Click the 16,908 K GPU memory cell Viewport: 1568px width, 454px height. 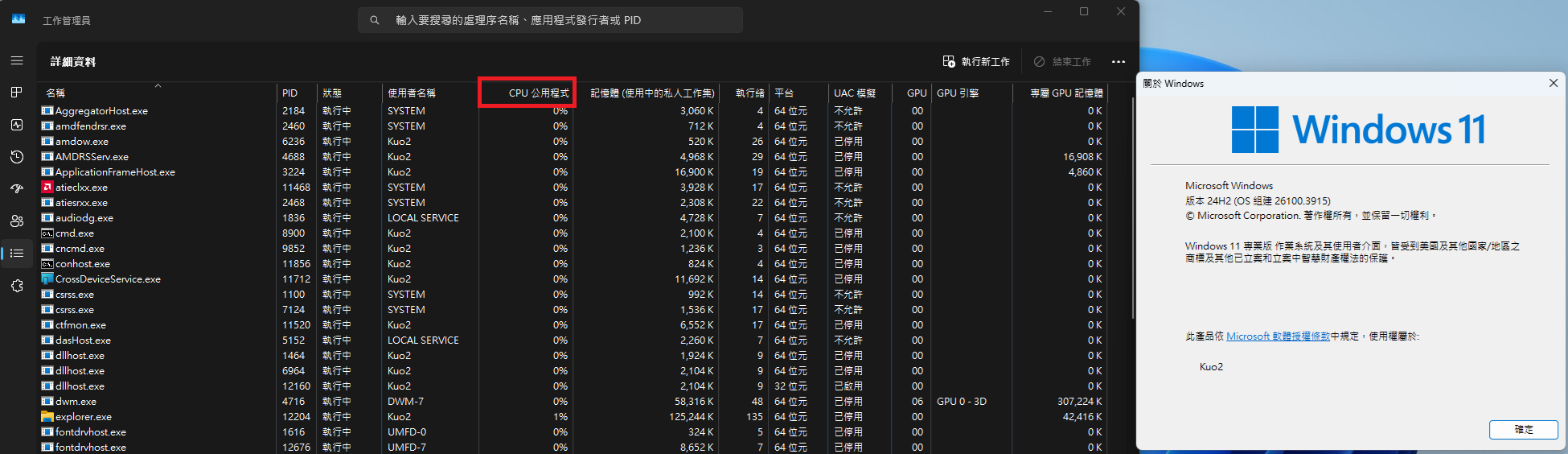click(x=1083, y=156)
